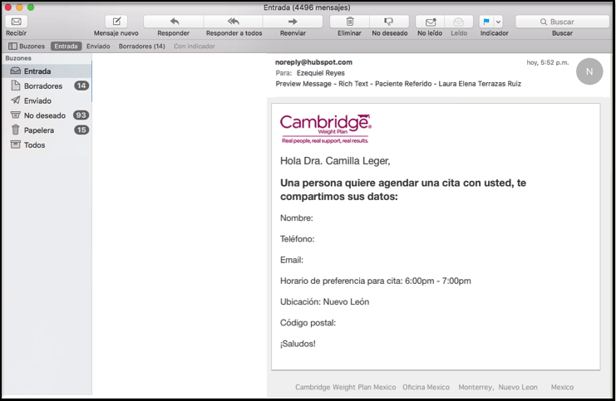Image resolution: width=616 pixels, height=401 pixels.
Task: Click the ¡Saludos! closing line
Action: [298, 344]
